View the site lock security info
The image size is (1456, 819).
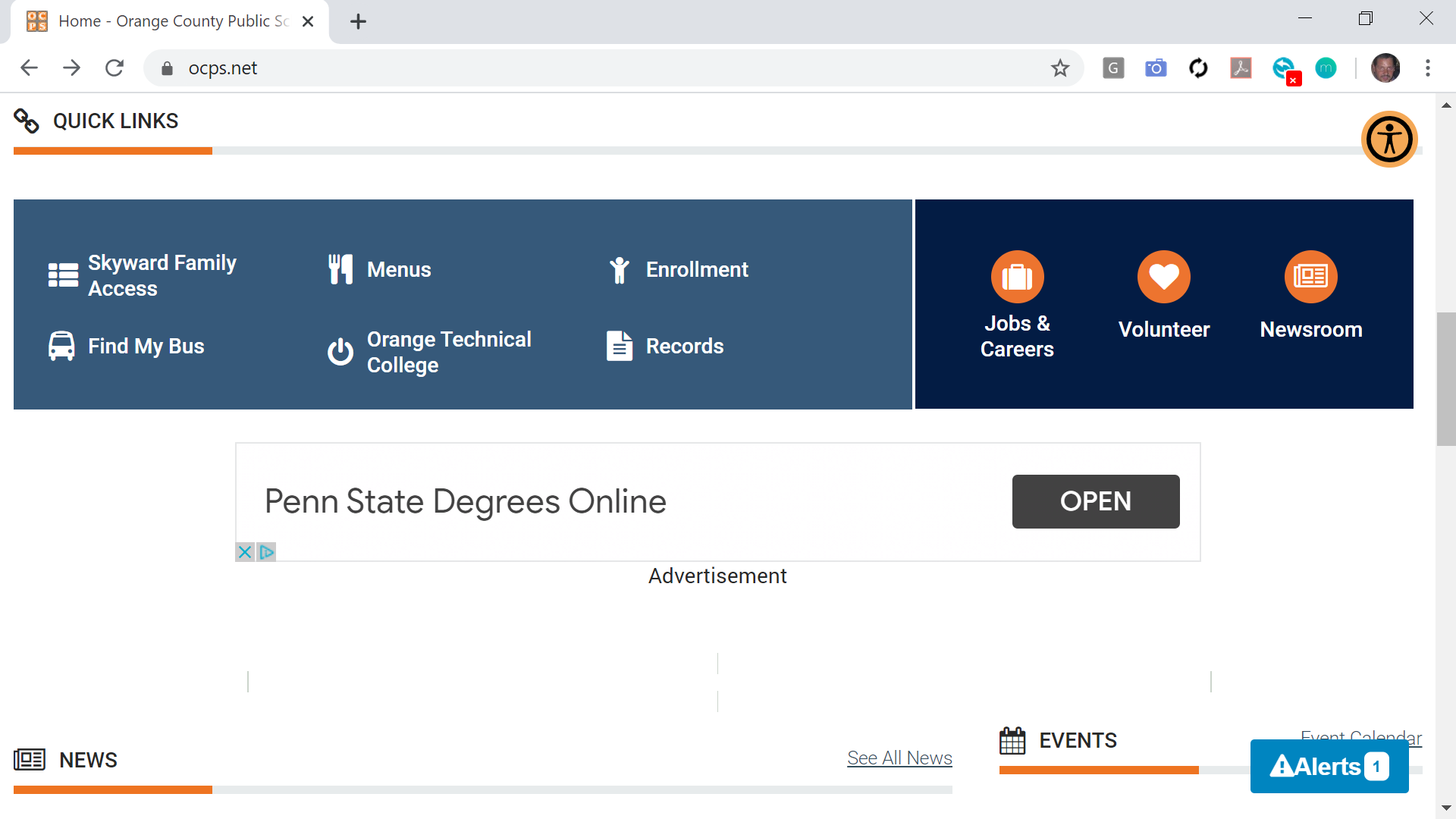point(167,68)
